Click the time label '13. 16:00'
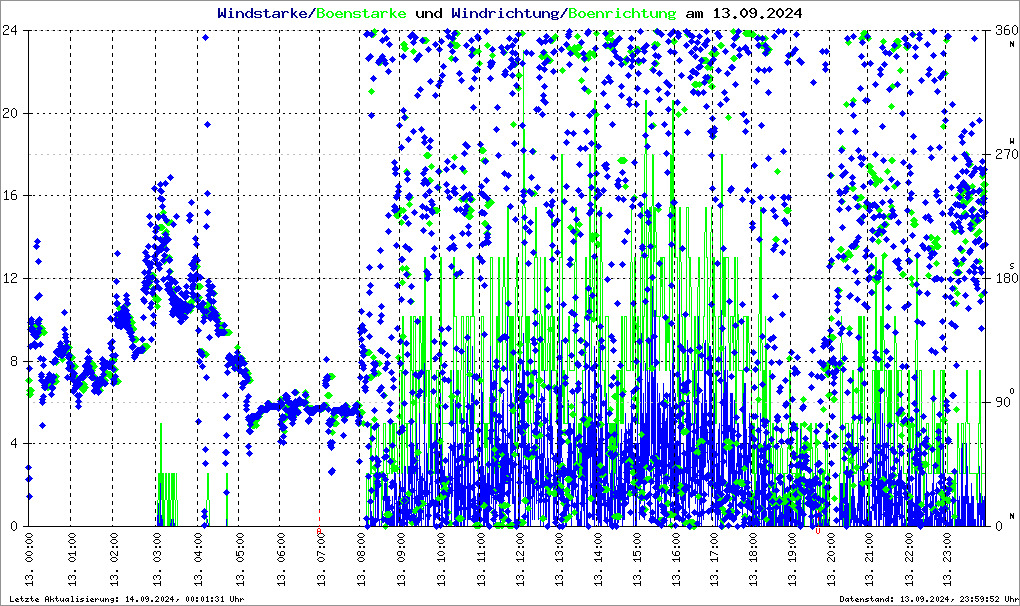Image resolution: width=1020 pixels, height=606 pixels. click(677, 560)
